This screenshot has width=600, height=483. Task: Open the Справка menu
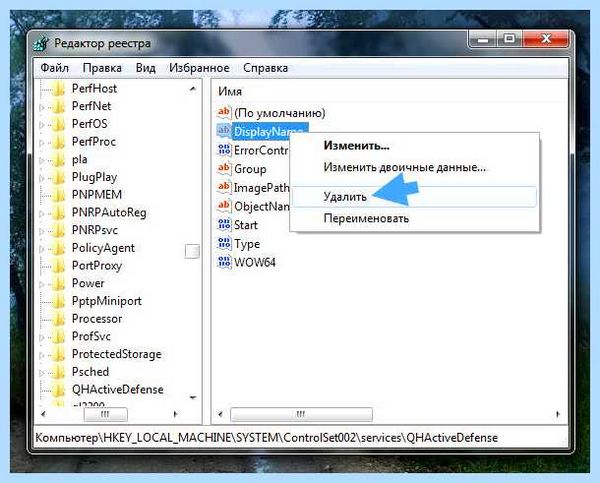click(266, 68)
